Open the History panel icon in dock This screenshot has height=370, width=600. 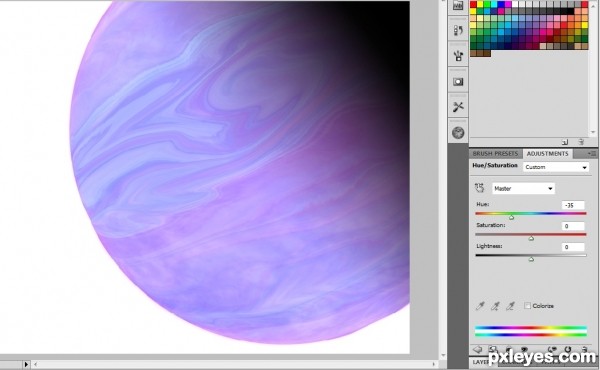(458, 30)
